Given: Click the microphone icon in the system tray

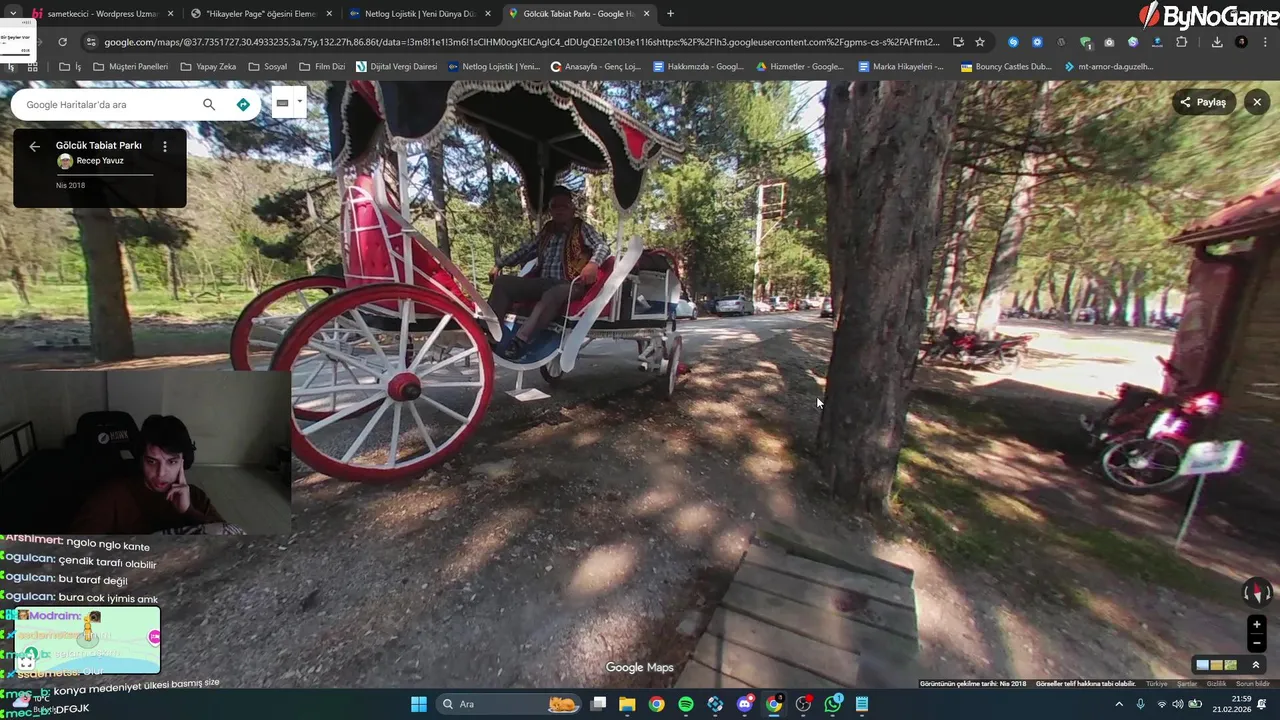Looking at the screenshot, I should [x=1141, y=704].
